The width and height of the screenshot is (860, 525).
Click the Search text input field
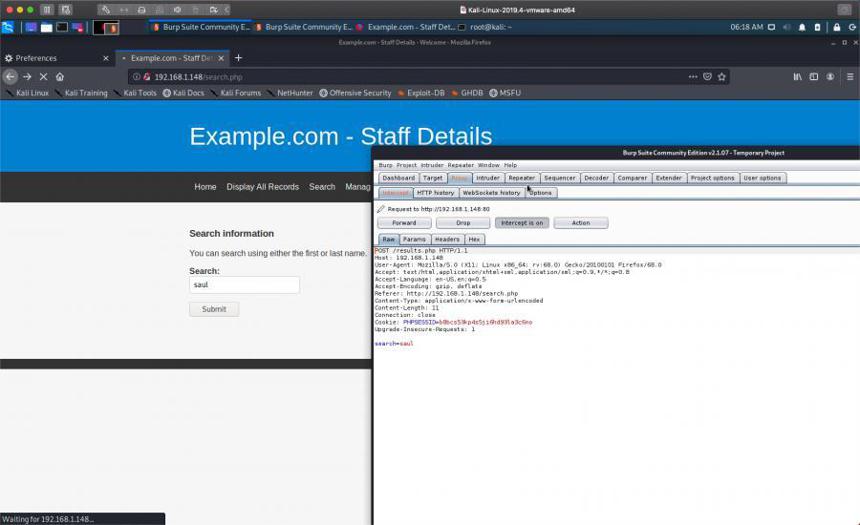click(x=245, y=285)
